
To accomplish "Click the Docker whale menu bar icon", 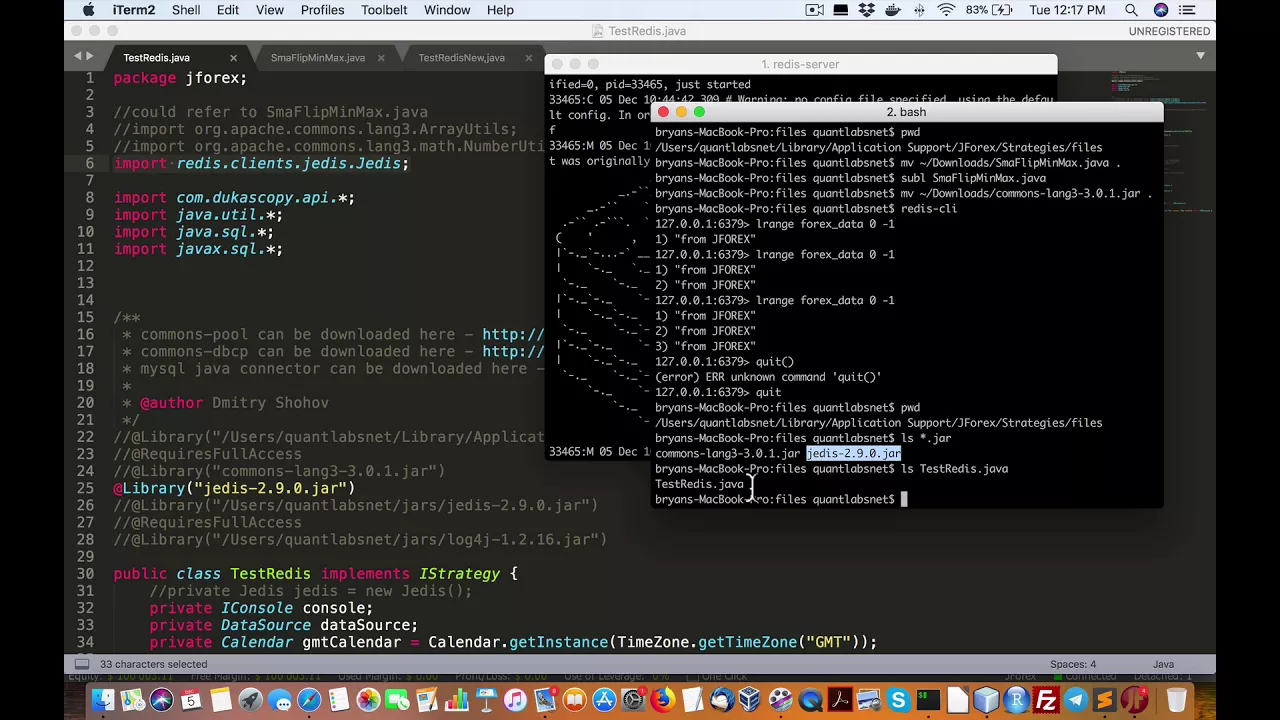I will click(x=893, y=10).
